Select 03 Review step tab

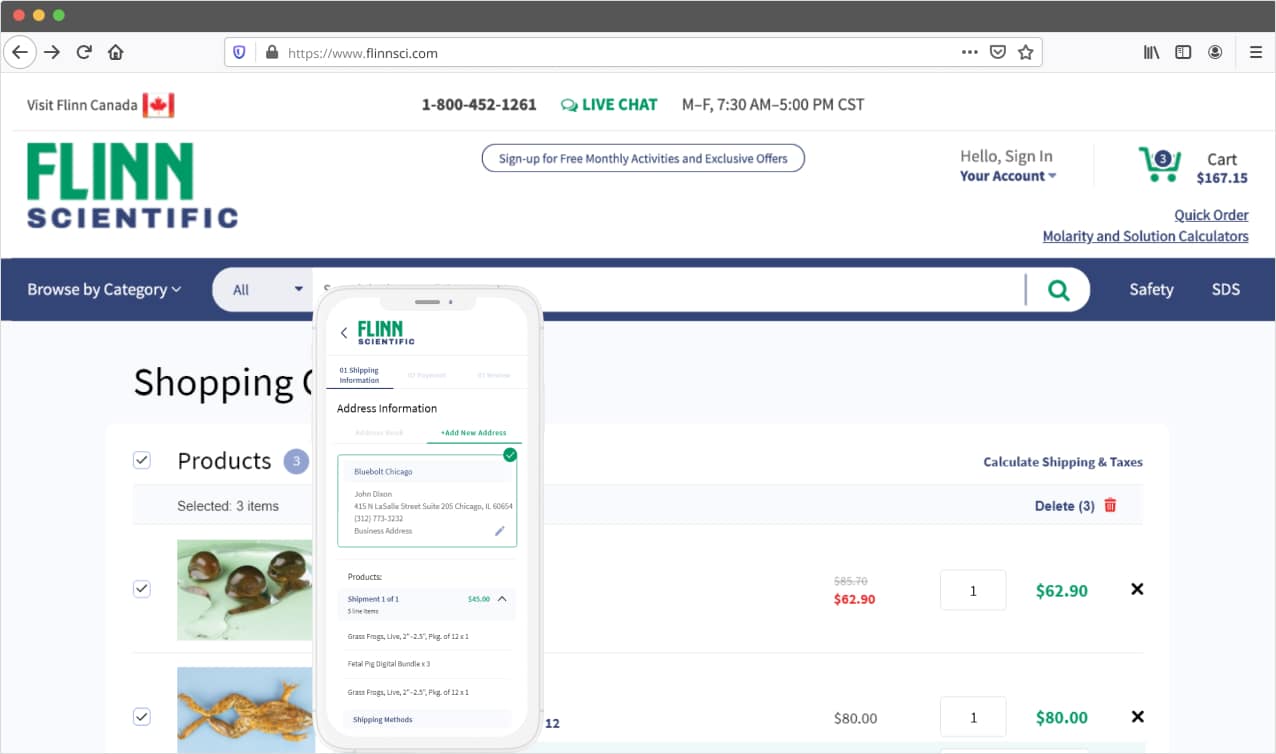tap(494, 375)
